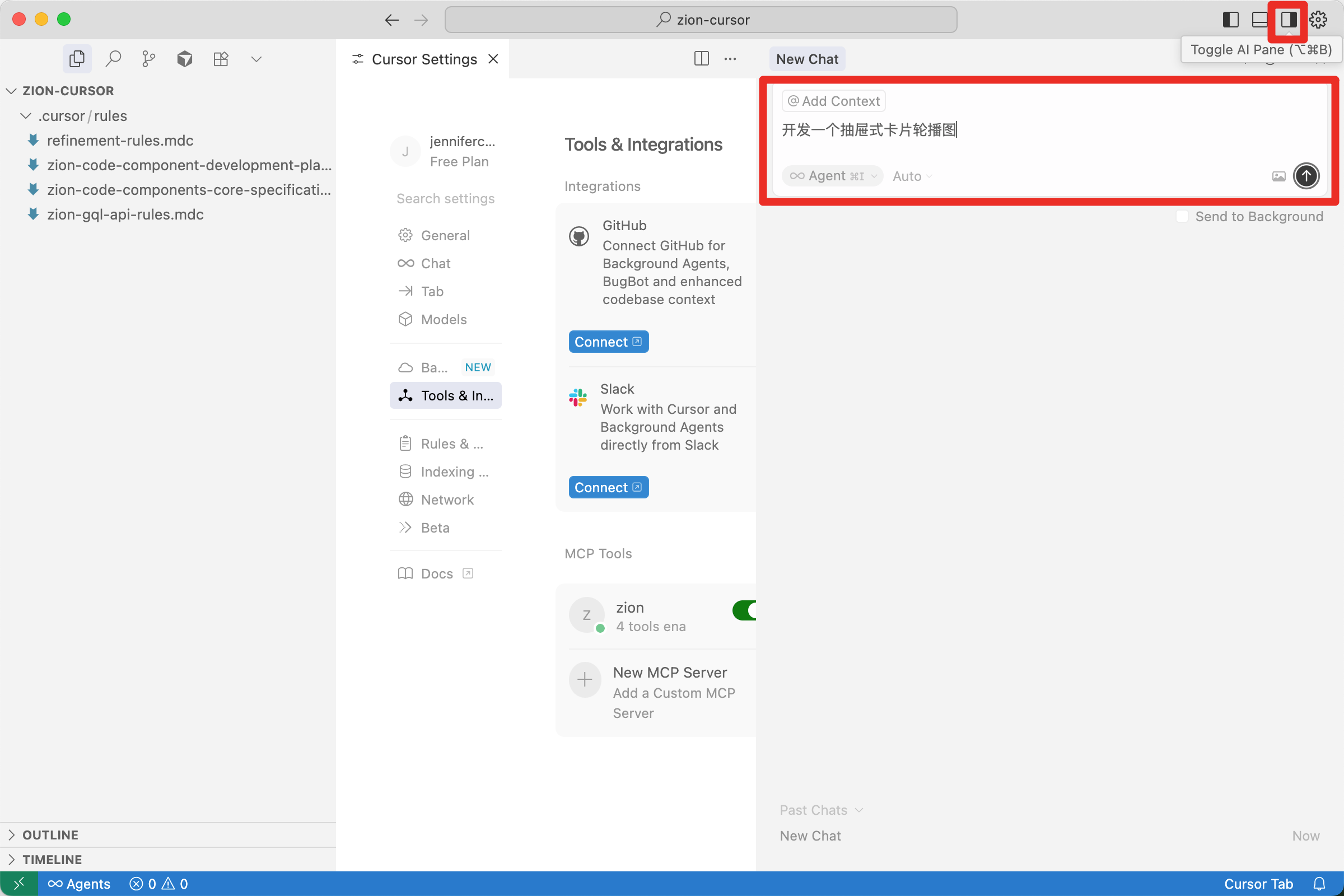Image resolution: width=1344 pixels, height=896 pixels.
Task: Toggle the zion MCP server switch
Action: tap(745, 610)
